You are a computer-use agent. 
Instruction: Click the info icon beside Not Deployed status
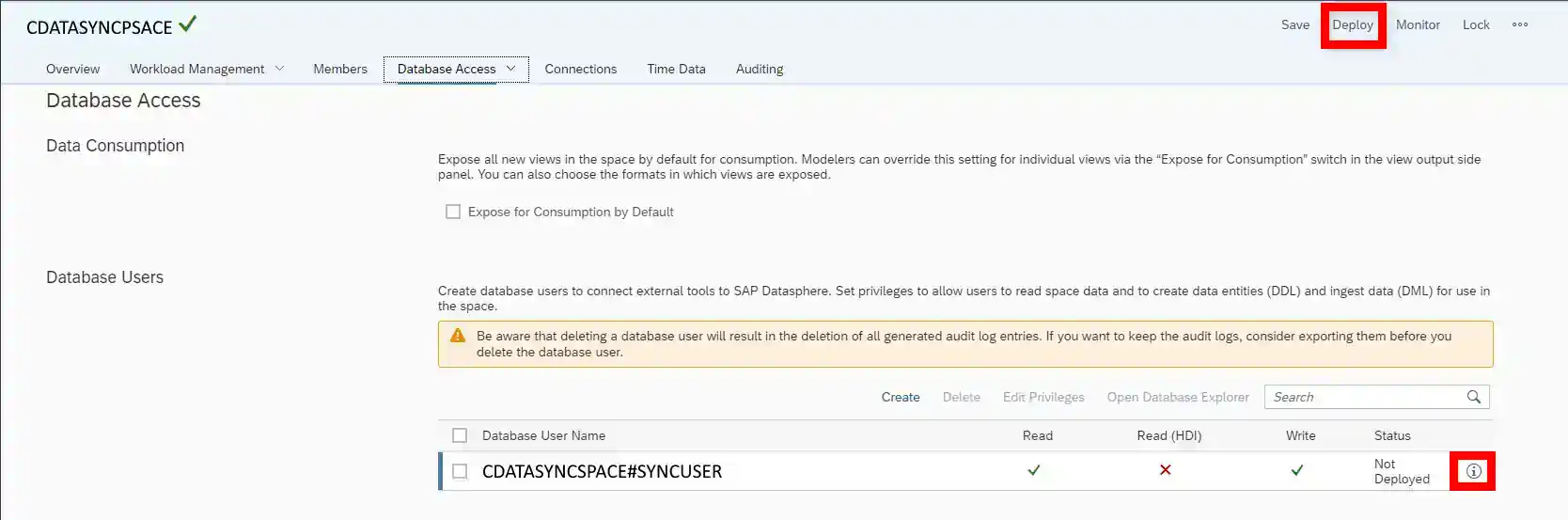[1473, 471]
